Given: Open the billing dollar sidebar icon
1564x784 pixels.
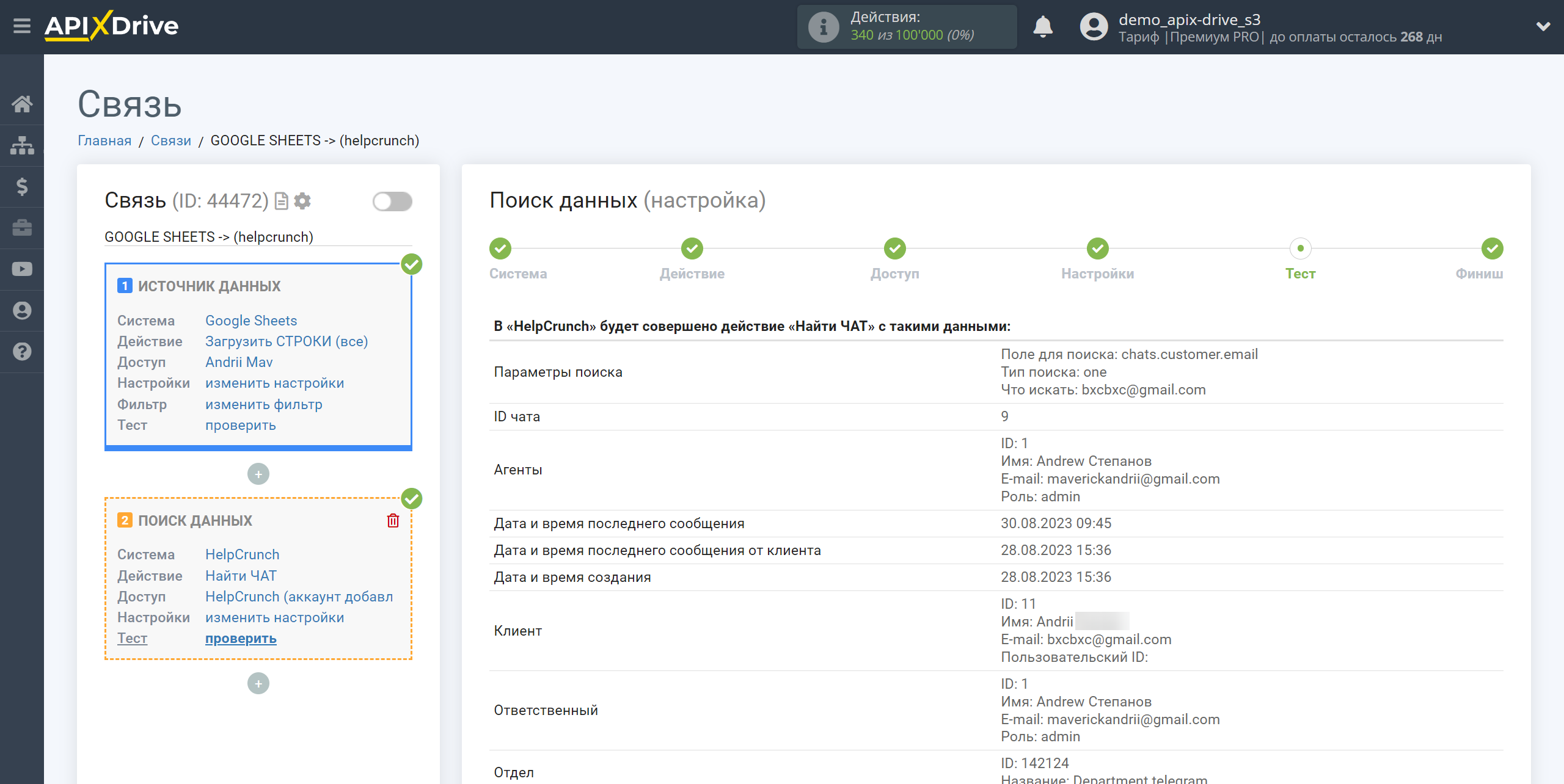Looking at the screenshot, I should coord(22,186).
